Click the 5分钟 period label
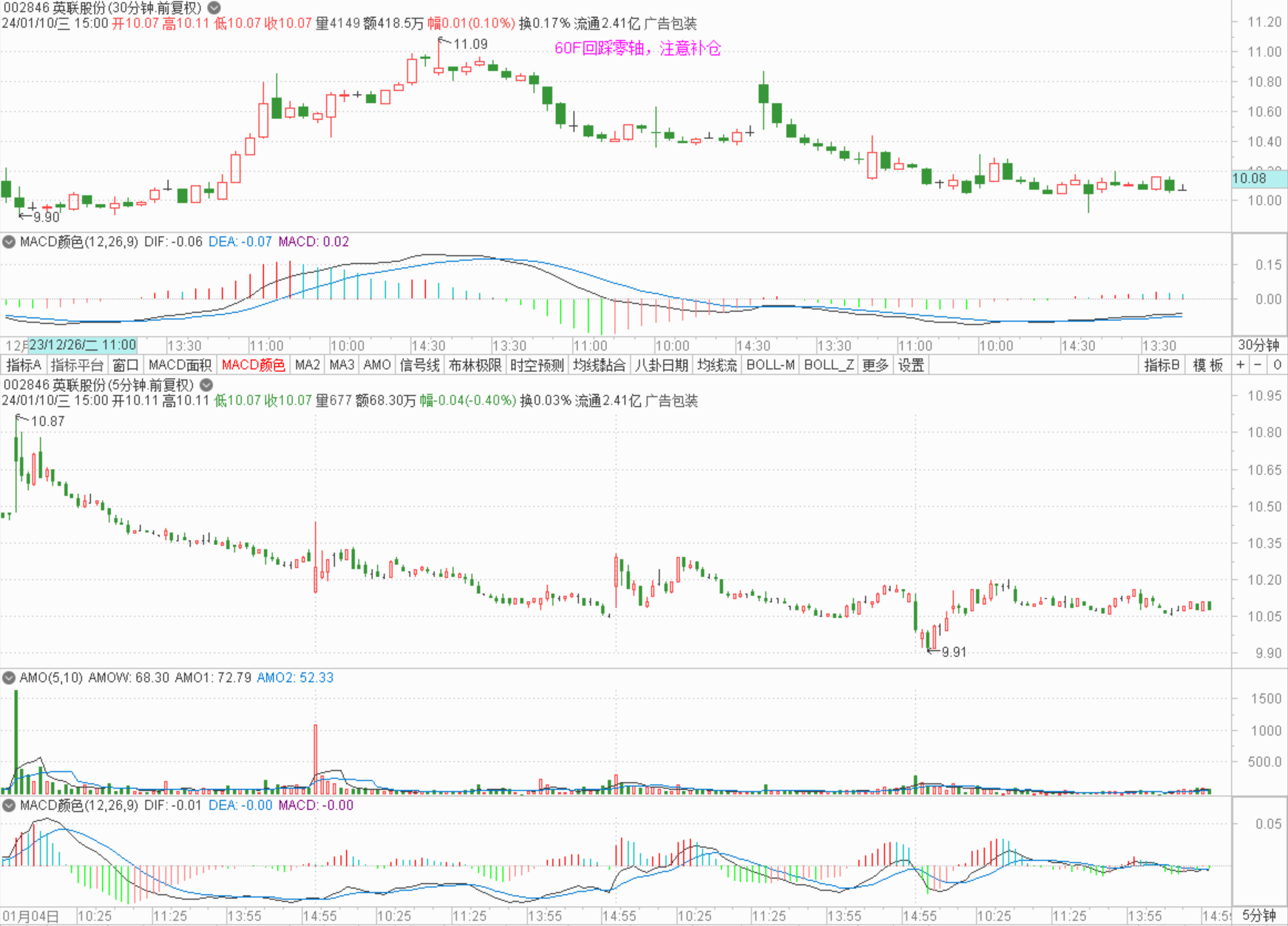1288x926 pixels. pos(1258,916)
